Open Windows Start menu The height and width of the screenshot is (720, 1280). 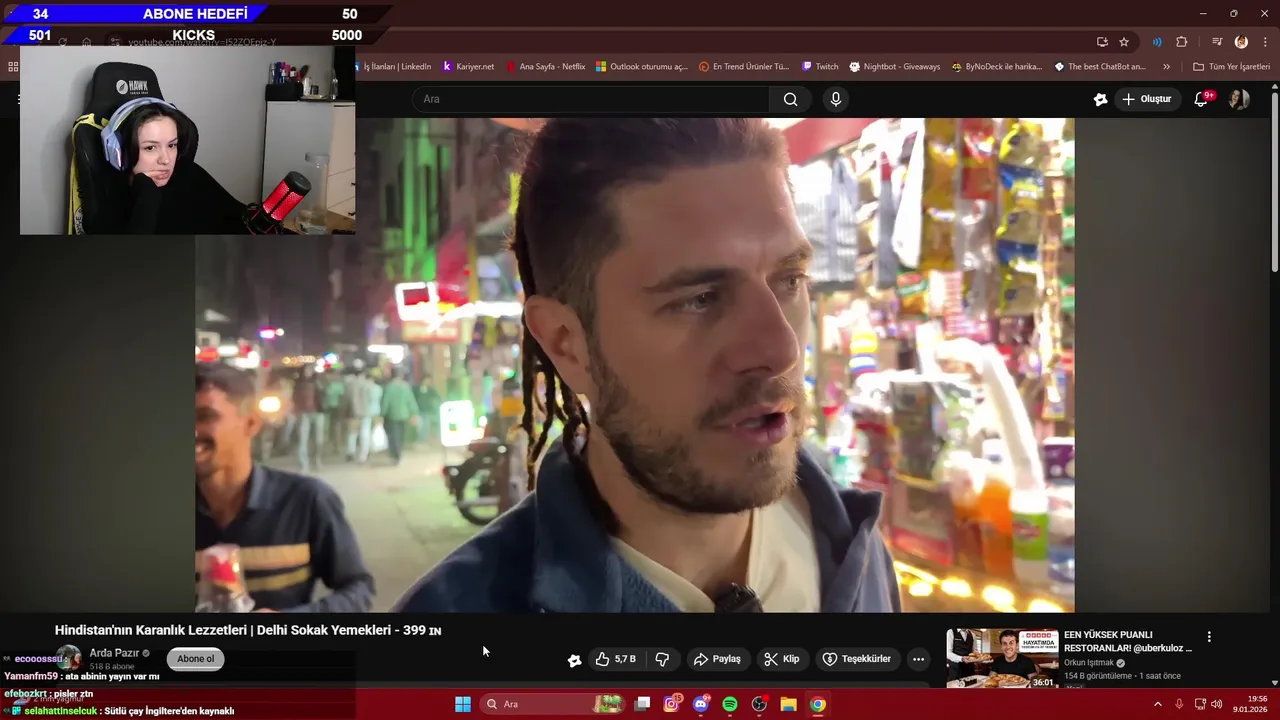point(463,704)
